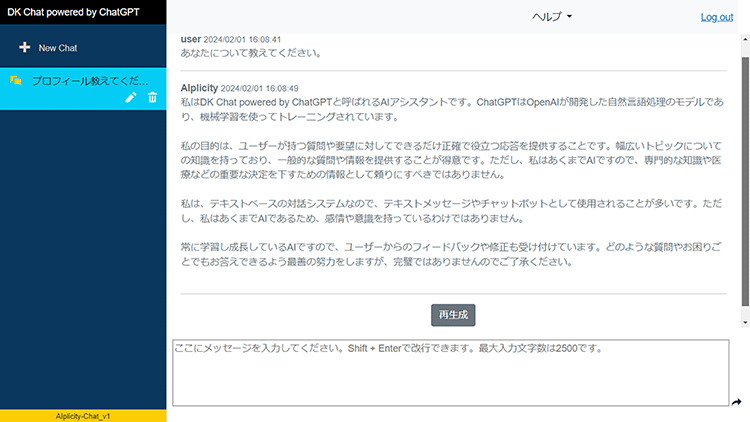Click the pencil icon to rename the chat
Viewport: 750px width, 422px height.
tap(131, 97)
